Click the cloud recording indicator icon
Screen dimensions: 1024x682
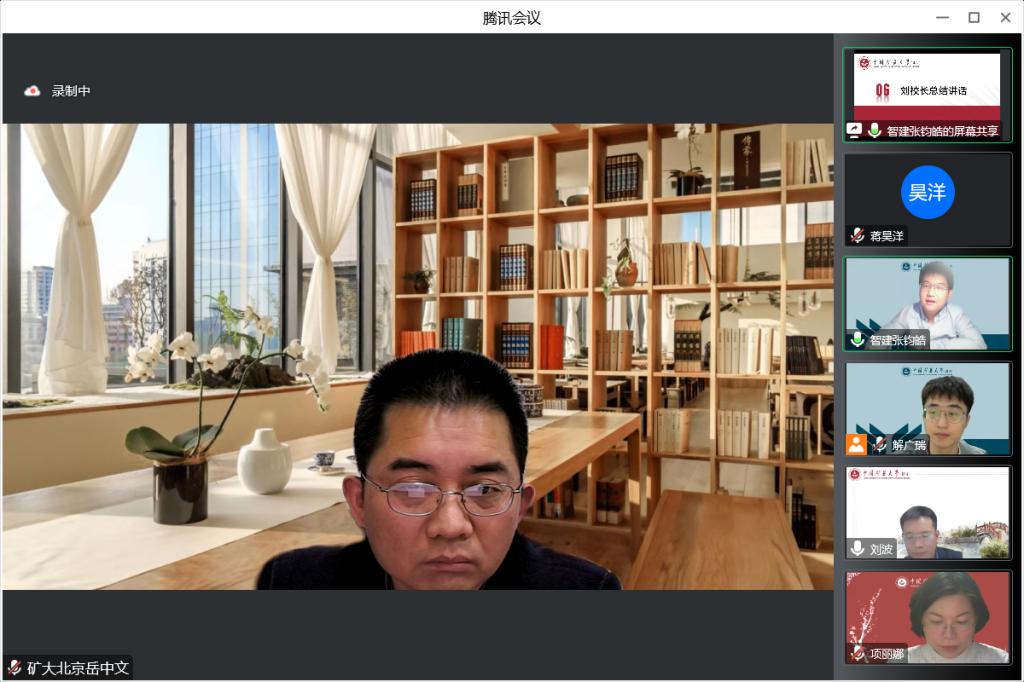coord(32,91)
